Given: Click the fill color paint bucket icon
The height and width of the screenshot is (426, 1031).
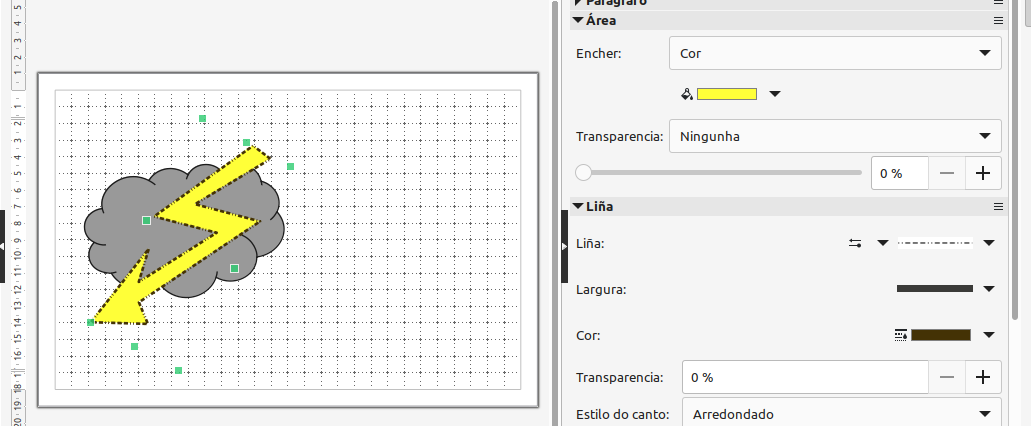Looking at the screenshot, I should tap(686, 94).
